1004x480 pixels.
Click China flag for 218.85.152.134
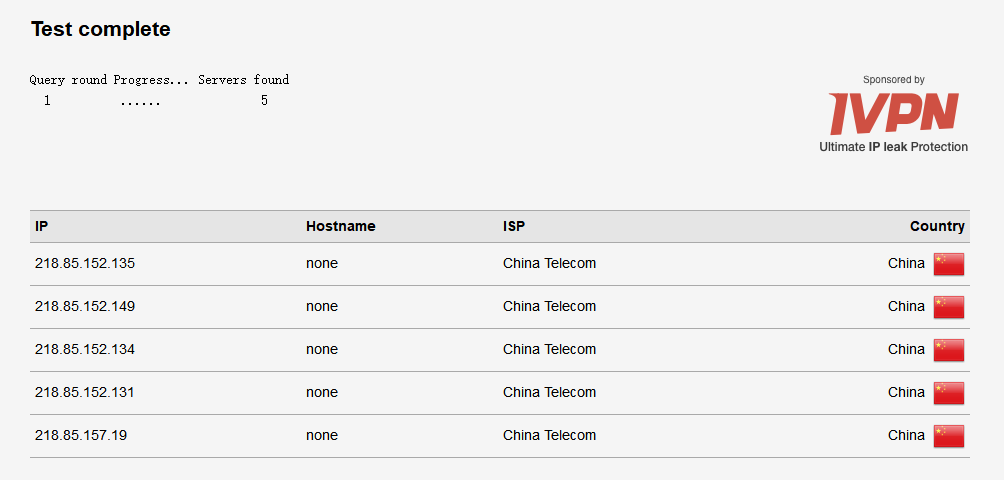[948, 349]
